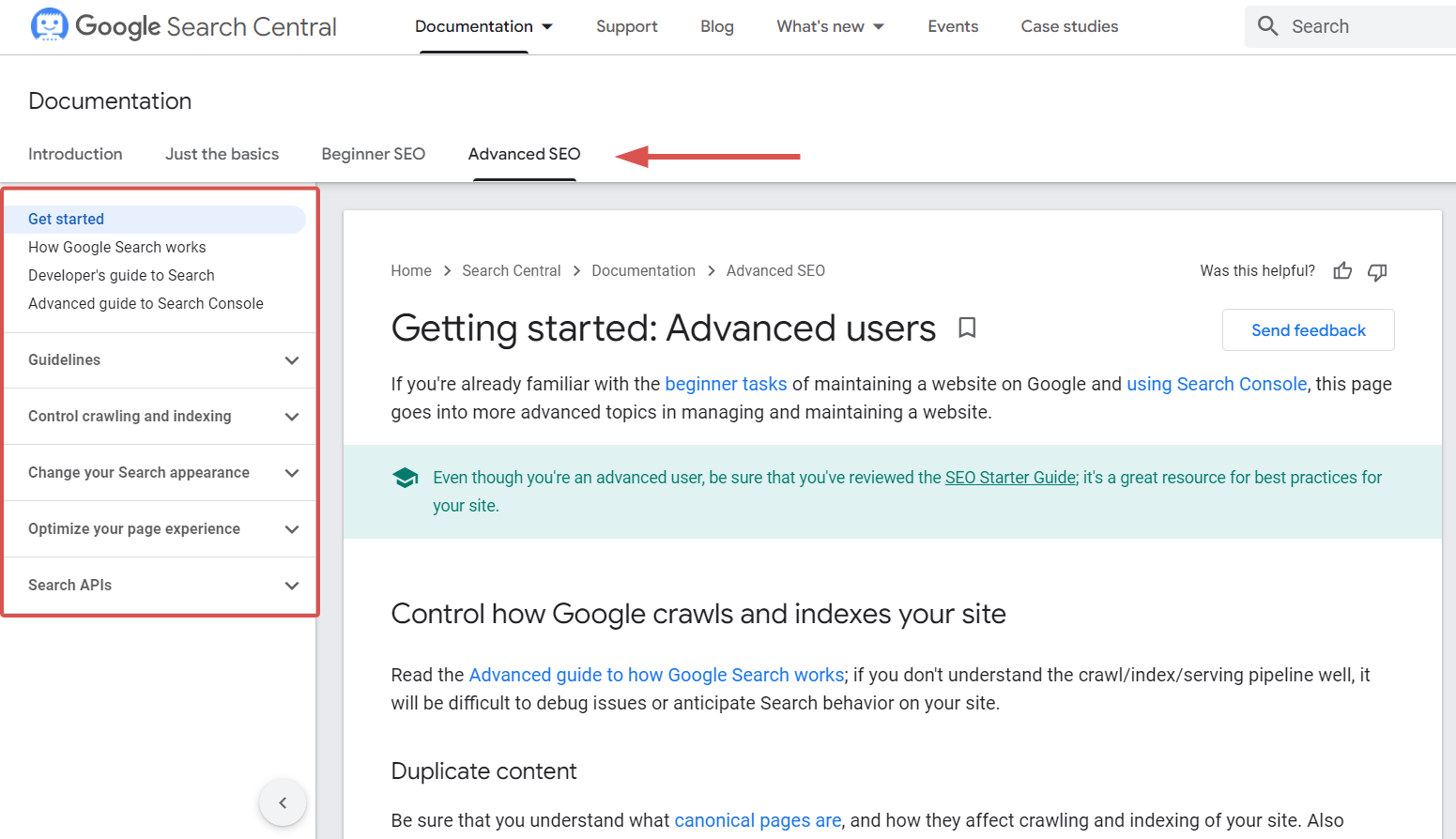Open How Google Search works sidebar item

point(117,248)
